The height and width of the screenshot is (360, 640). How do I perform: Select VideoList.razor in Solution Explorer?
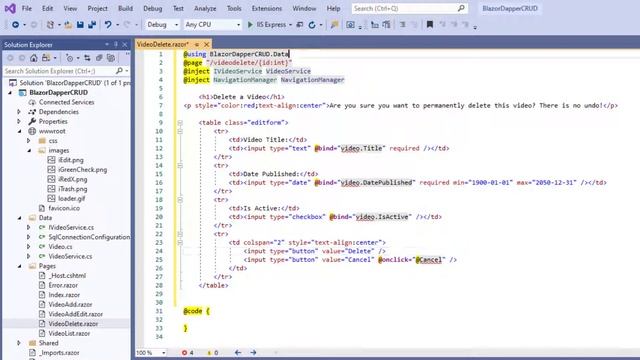pyautogui.click(x=69, y=333)
